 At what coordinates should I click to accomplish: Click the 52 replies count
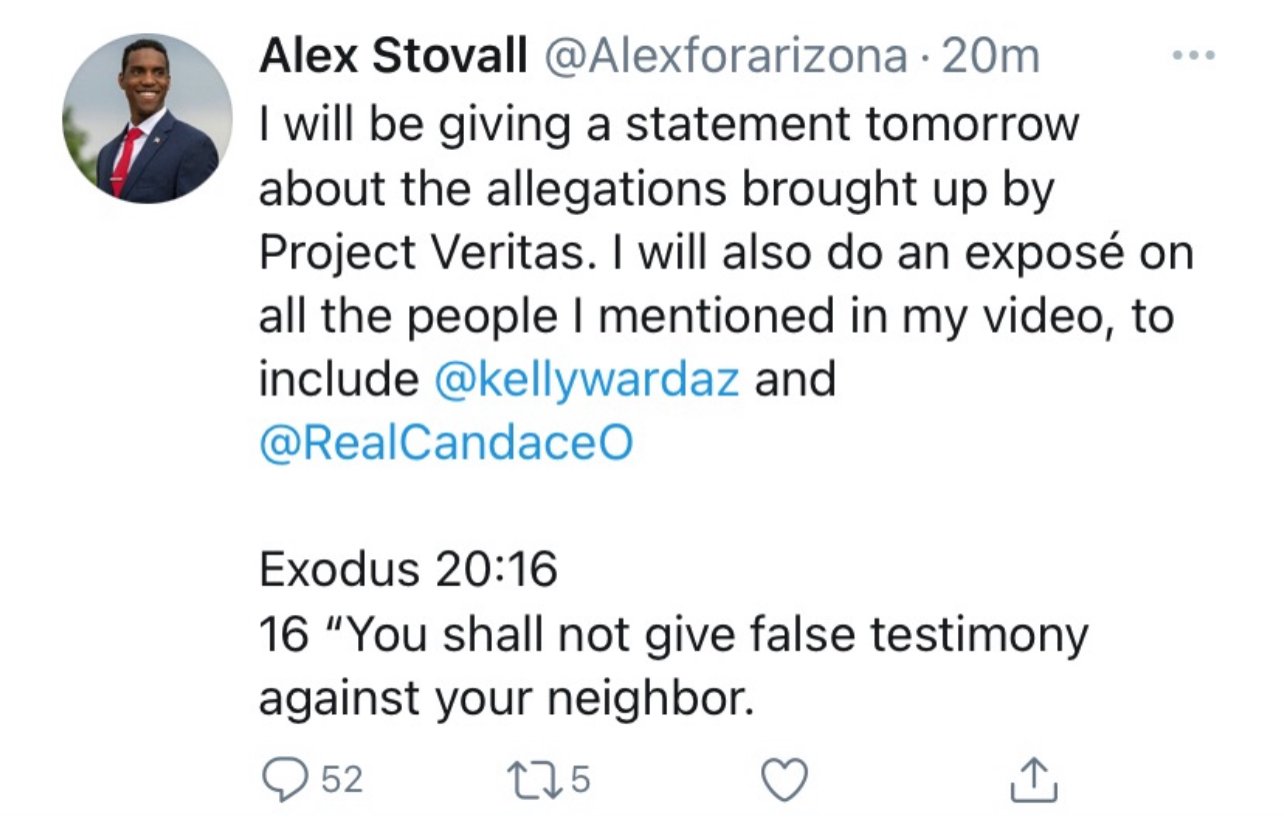point(342,780)
